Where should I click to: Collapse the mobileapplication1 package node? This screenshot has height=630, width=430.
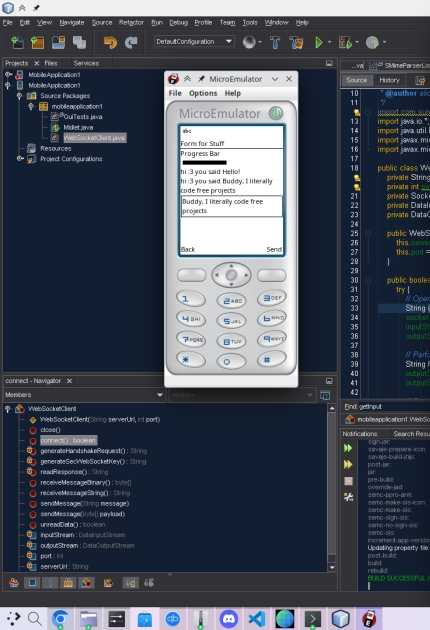coord(31,106)
